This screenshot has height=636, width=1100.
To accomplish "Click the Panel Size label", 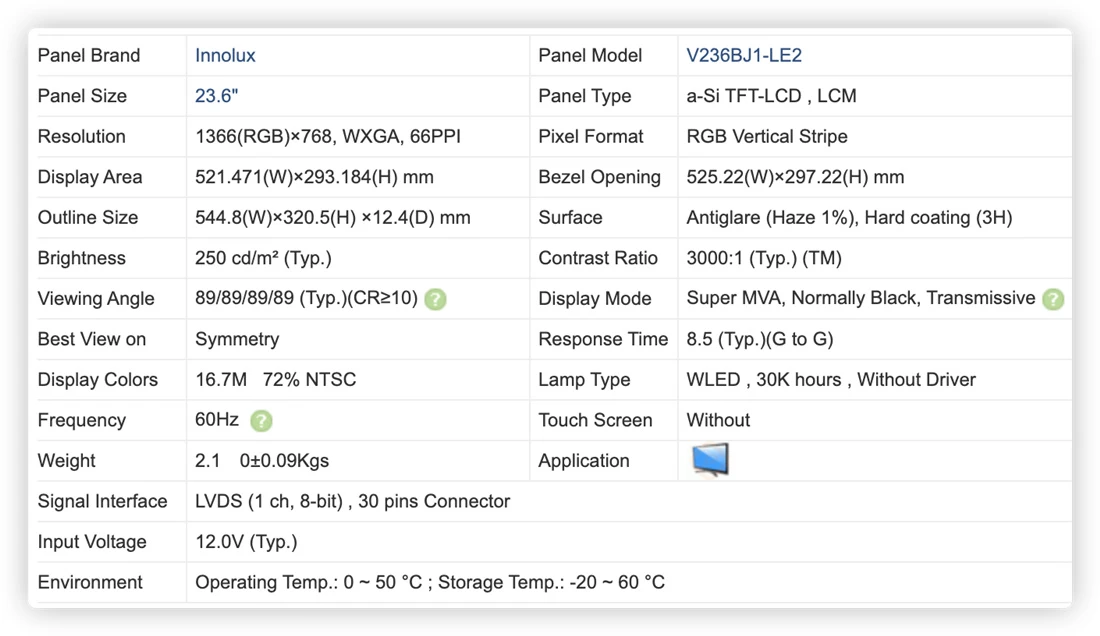I will [x=82, y=96].
